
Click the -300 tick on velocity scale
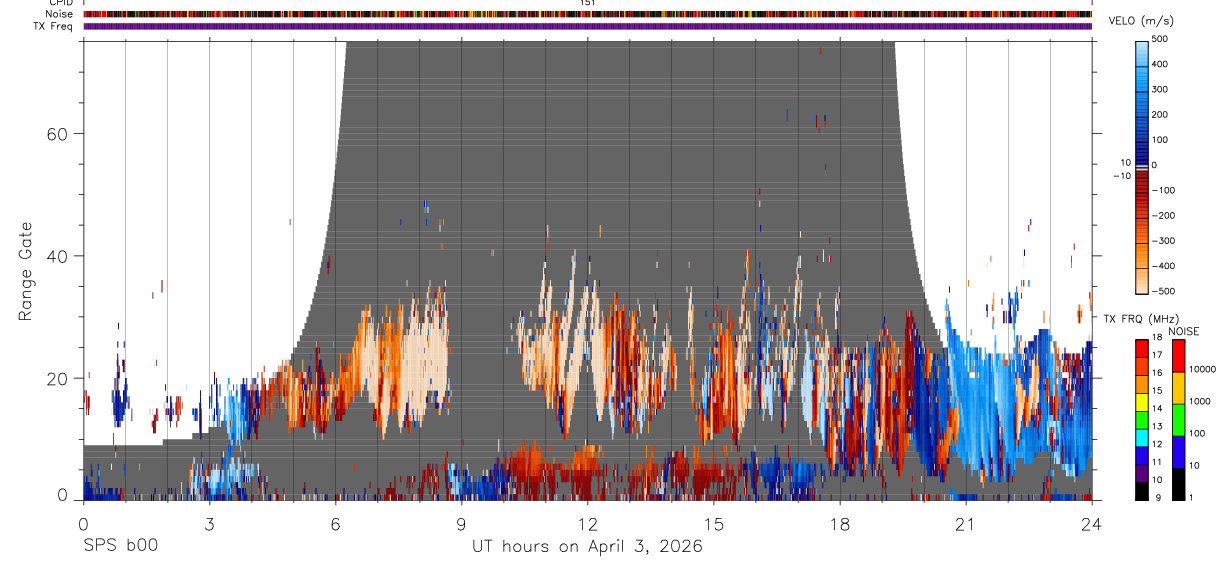point(1164,240)
